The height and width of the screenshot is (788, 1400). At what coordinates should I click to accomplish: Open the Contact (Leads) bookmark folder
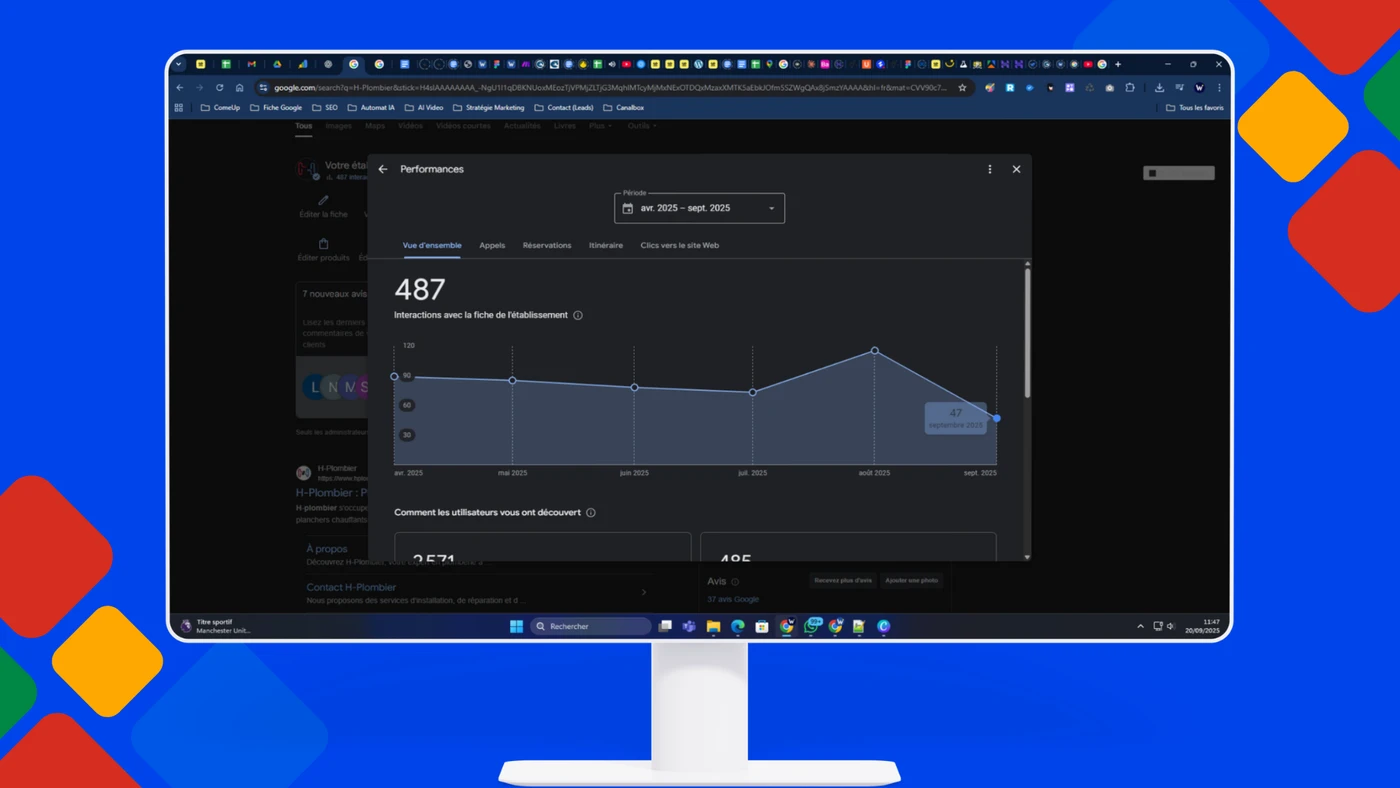tap(564, 108)
